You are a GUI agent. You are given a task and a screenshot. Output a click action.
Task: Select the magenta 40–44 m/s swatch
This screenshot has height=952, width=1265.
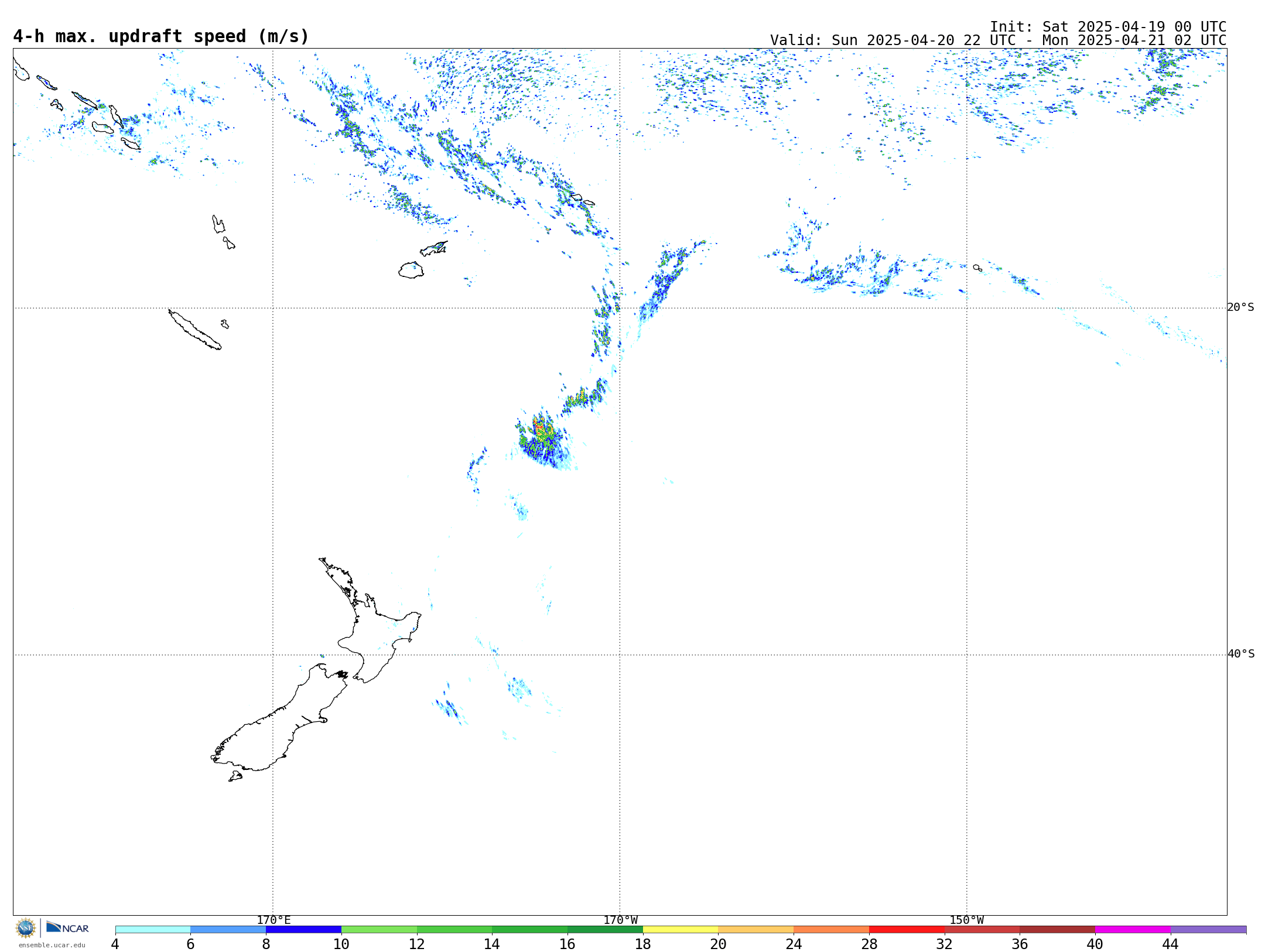coord(1133,929)
